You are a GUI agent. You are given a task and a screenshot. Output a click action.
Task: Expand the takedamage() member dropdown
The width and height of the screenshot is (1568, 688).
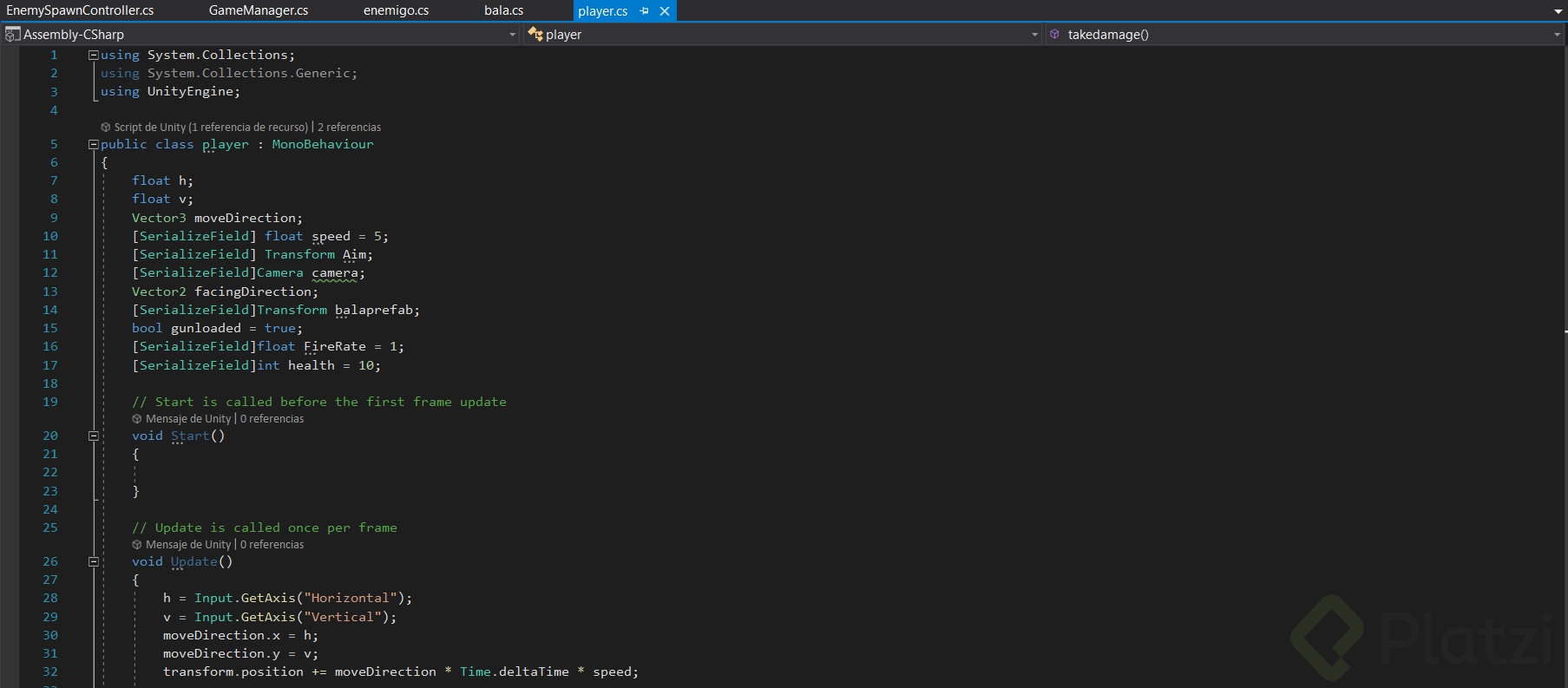tap(1557, 35)
